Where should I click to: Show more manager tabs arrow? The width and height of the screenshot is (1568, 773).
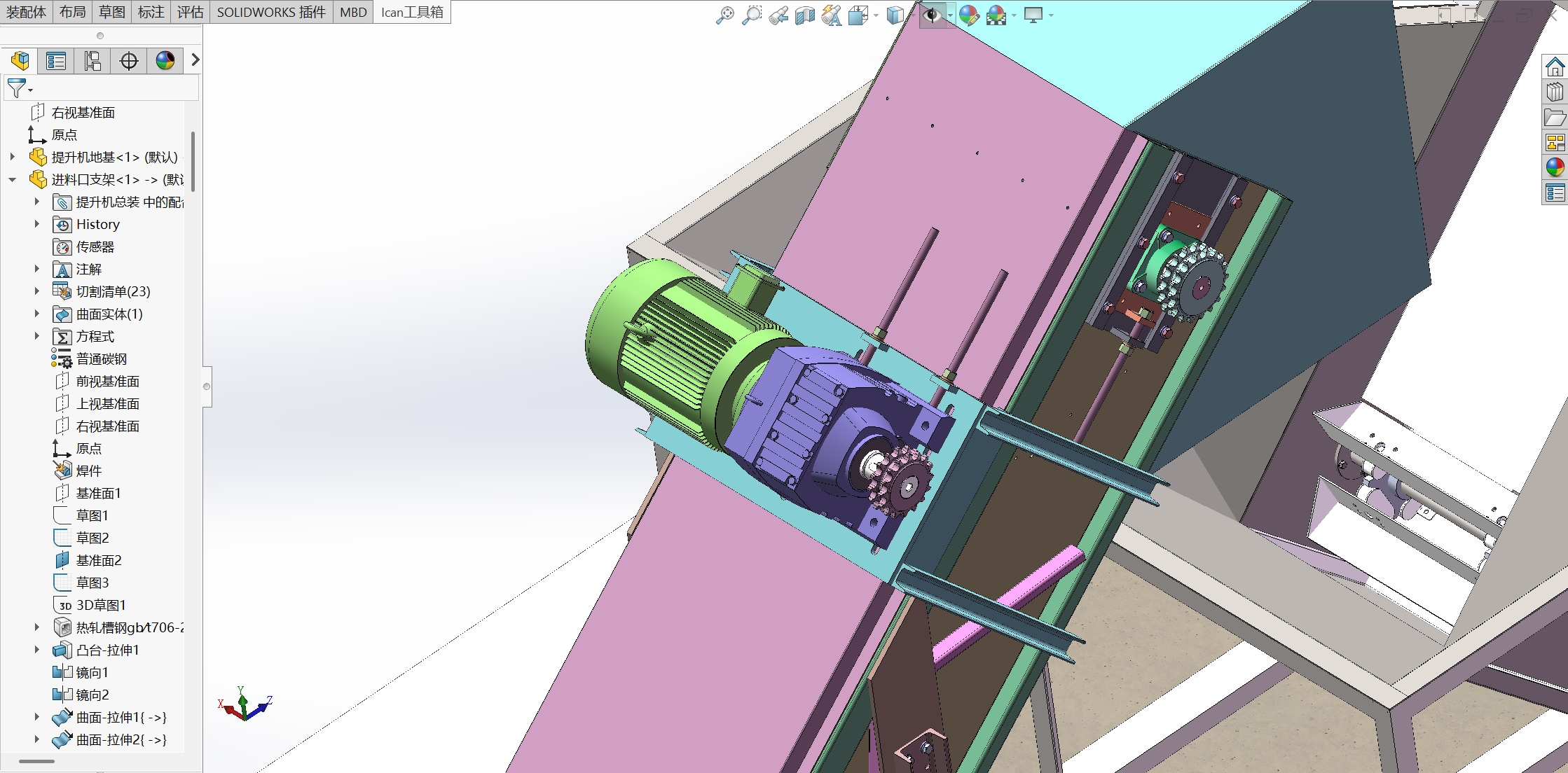[x=195, y=60]
